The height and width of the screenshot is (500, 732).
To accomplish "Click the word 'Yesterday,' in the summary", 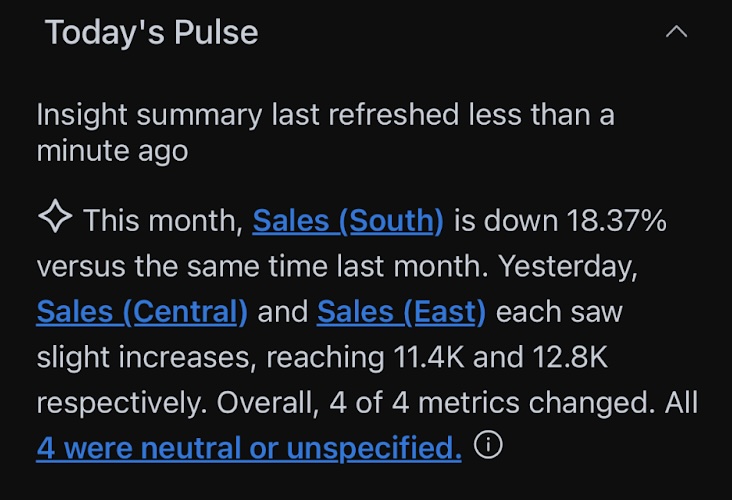I will 568,267.
